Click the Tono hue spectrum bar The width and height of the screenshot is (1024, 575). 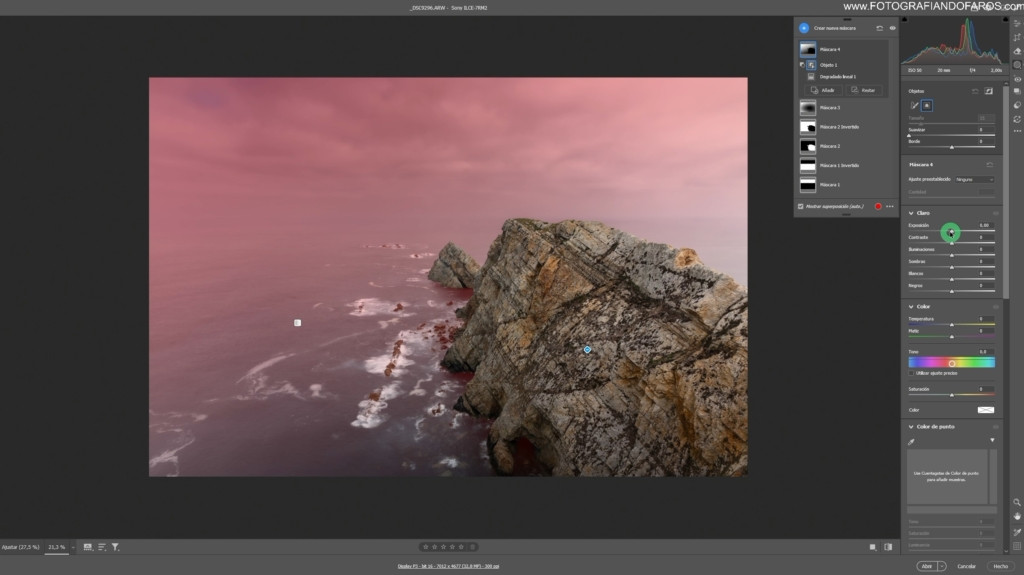tap(952, 363)
